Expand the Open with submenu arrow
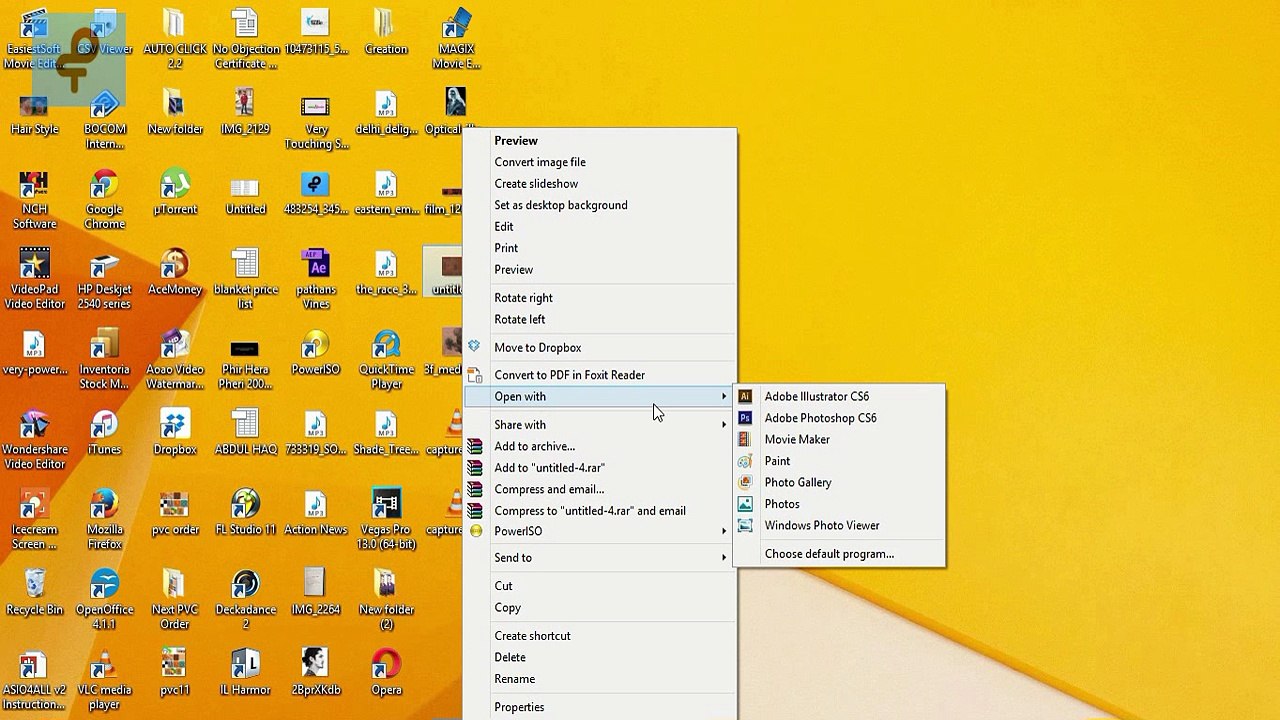 tap(724, 397)
